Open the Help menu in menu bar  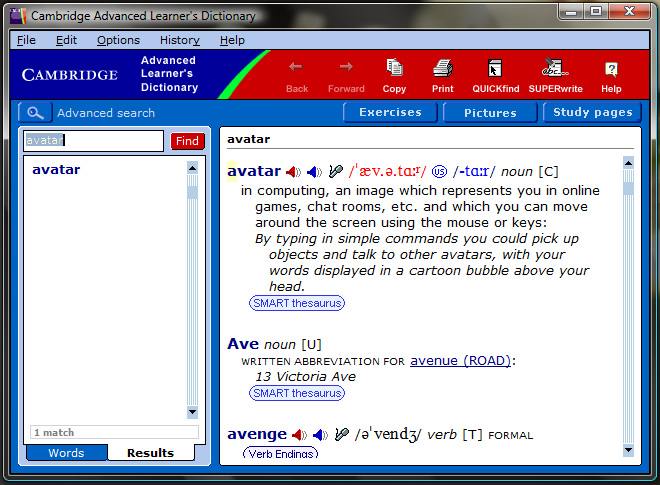232,40
